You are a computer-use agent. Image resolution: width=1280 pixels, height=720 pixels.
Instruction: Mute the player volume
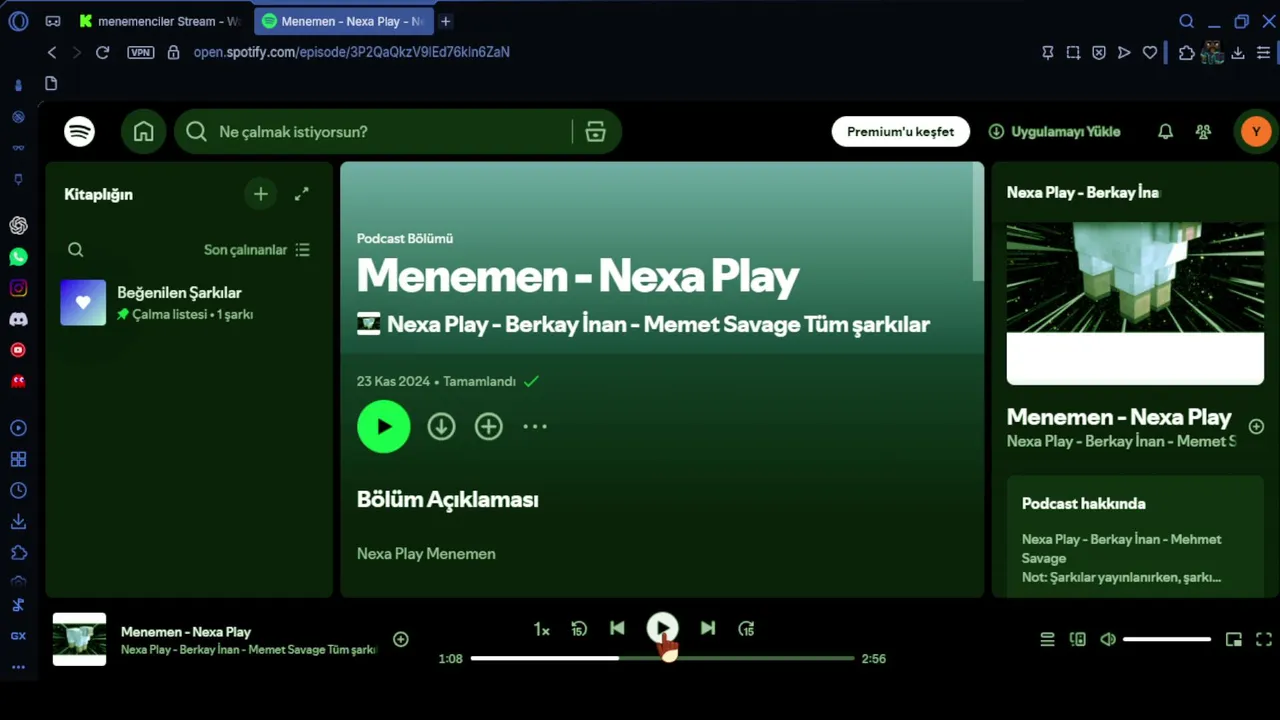[1108, 639]
